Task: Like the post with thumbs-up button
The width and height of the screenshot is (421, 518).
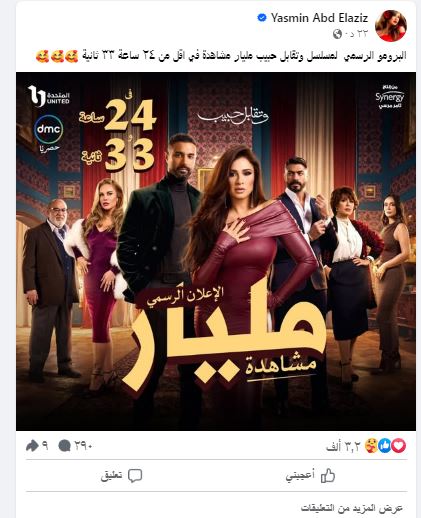Action: point(310,476)
